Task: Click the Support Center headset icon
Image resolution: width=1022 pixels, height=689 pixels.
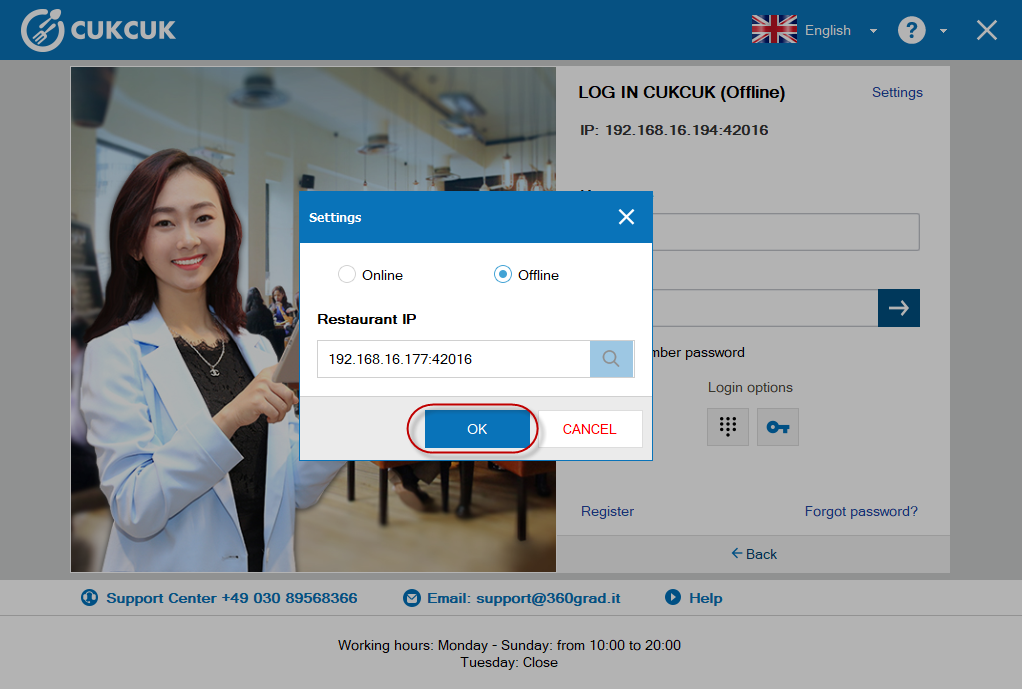Action: point(89,598)
